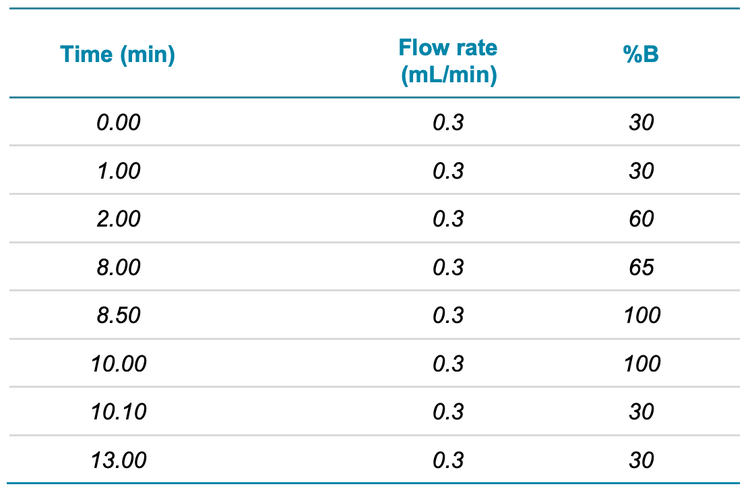The height and width of the screenshot is (495, 750).
Task: Click the 2.00 time cell
Action: pyautogui.click(x=118, y=219)
